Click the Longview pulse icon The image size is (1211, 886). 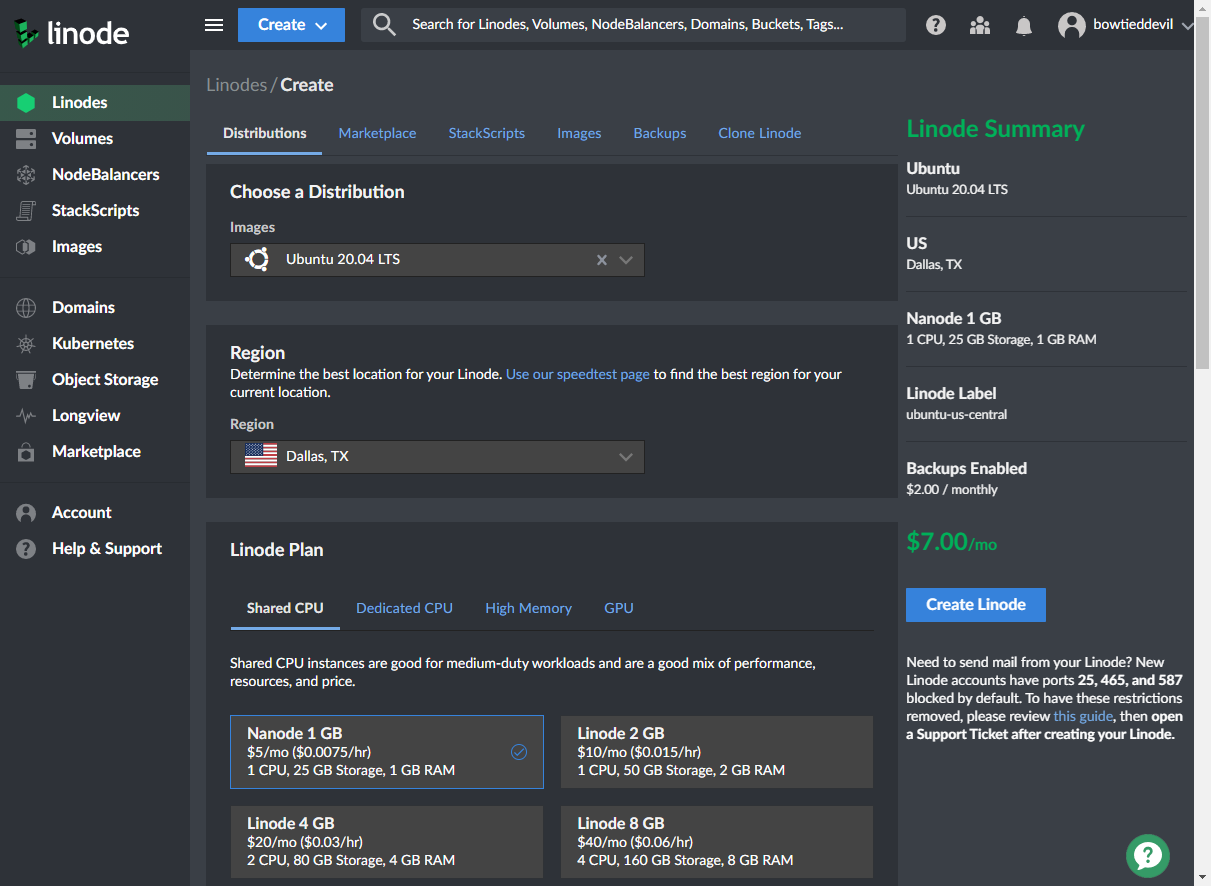click(26, 416)
